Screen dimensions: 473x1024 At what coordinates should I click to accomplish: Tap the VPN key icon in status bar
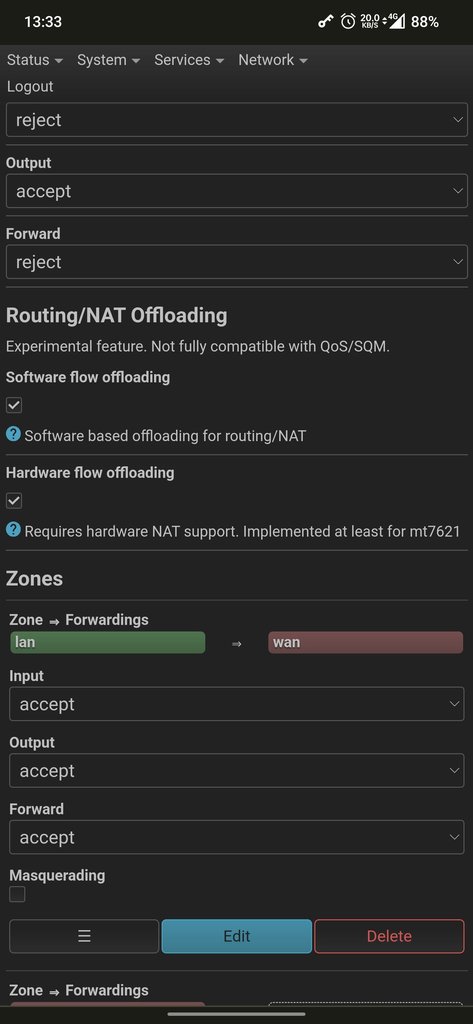(x=325, y=22)
